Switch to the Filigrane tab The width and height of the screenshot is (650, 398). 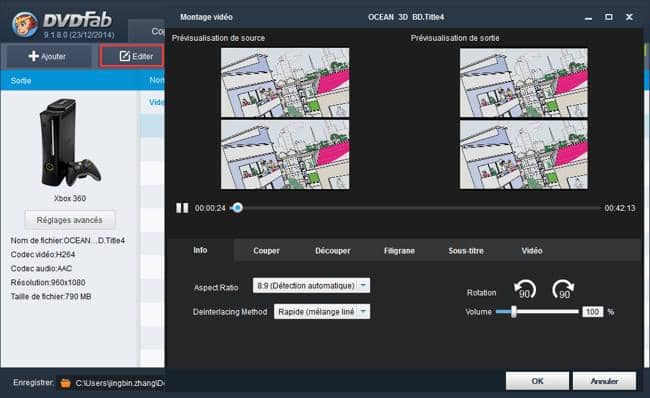399,250
